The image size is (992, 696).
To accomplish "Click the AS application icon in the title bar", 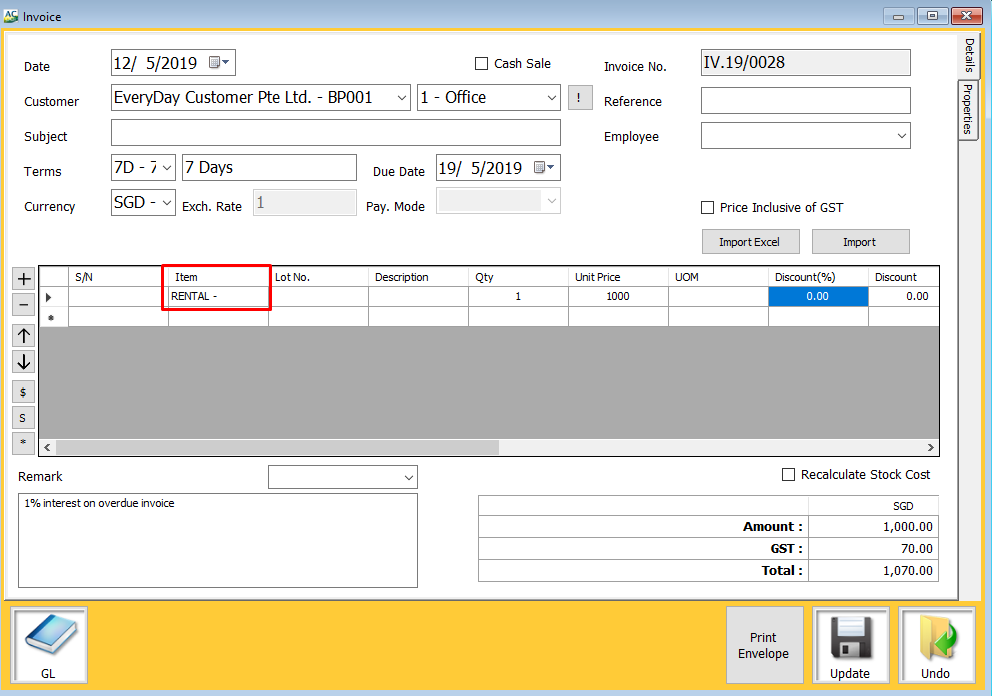I will (11, 16).
